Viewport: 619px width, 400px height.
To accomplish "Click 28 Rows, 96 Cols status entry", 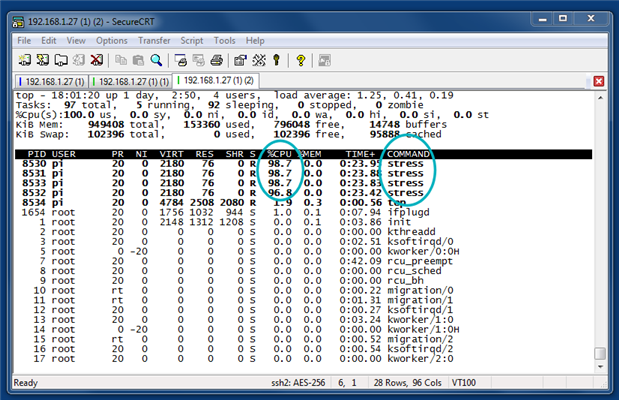I will (408, 383).
